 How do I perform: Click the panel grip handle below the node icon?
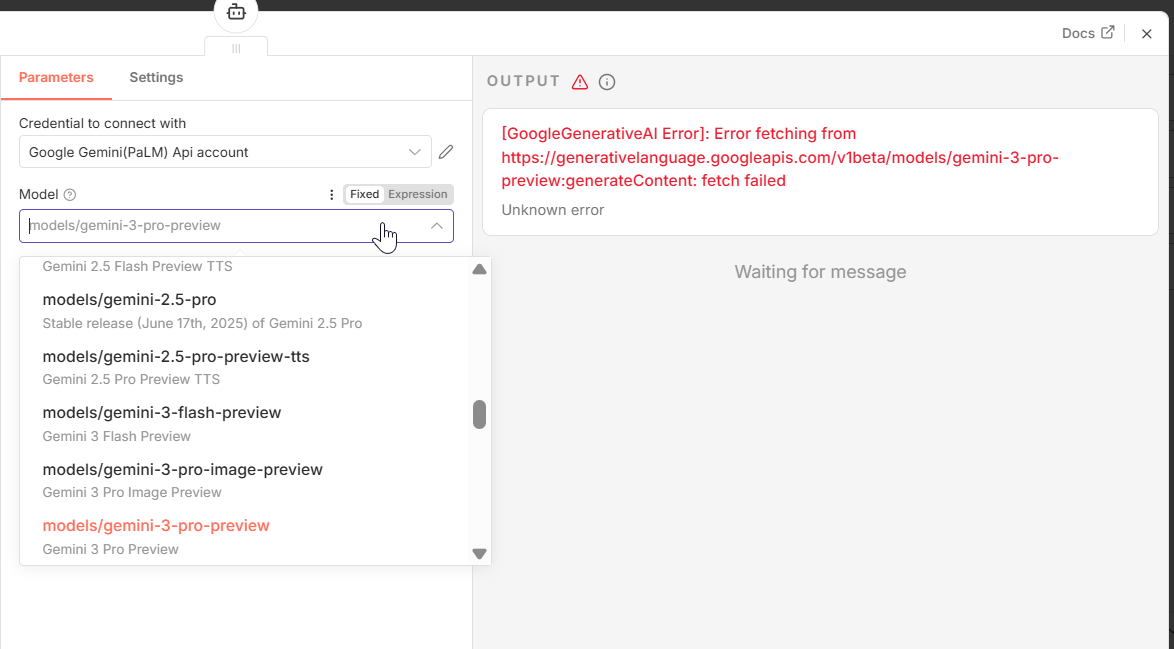tap(235, 49)
